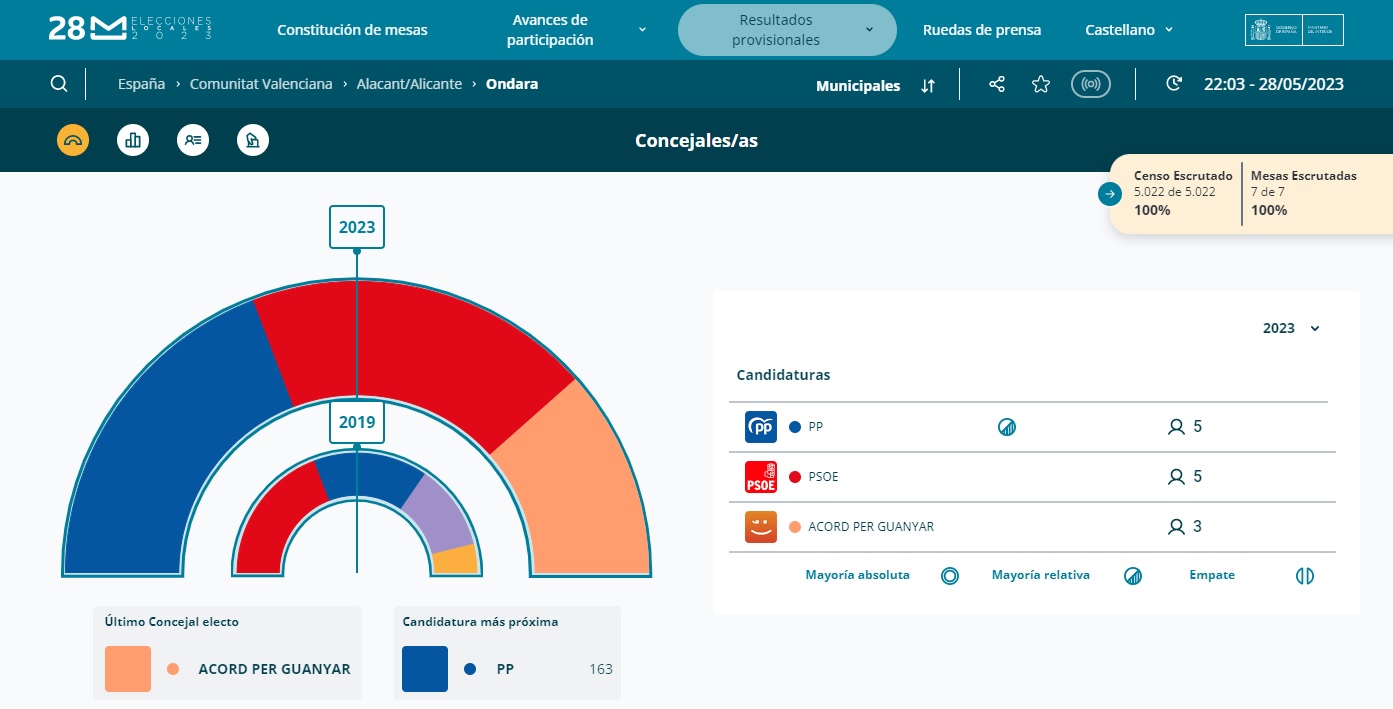The image size is (1393, 709).
Task: Open the Avances de participación menu
Action: click(576, 30)
